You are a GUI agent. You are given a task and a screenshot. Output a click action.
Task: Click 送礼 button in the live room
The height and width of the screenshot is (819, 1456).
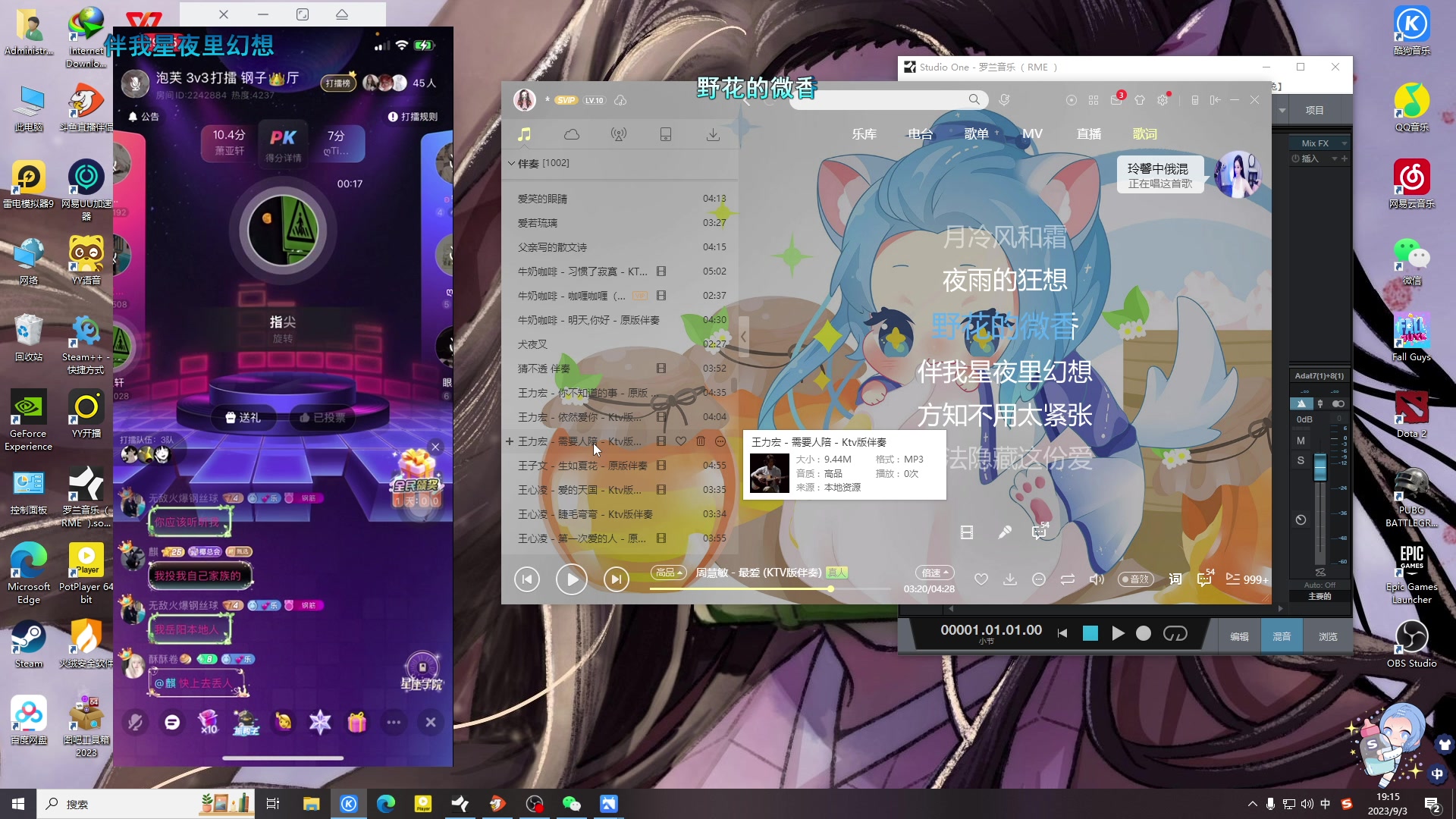(x=243, y=418)
